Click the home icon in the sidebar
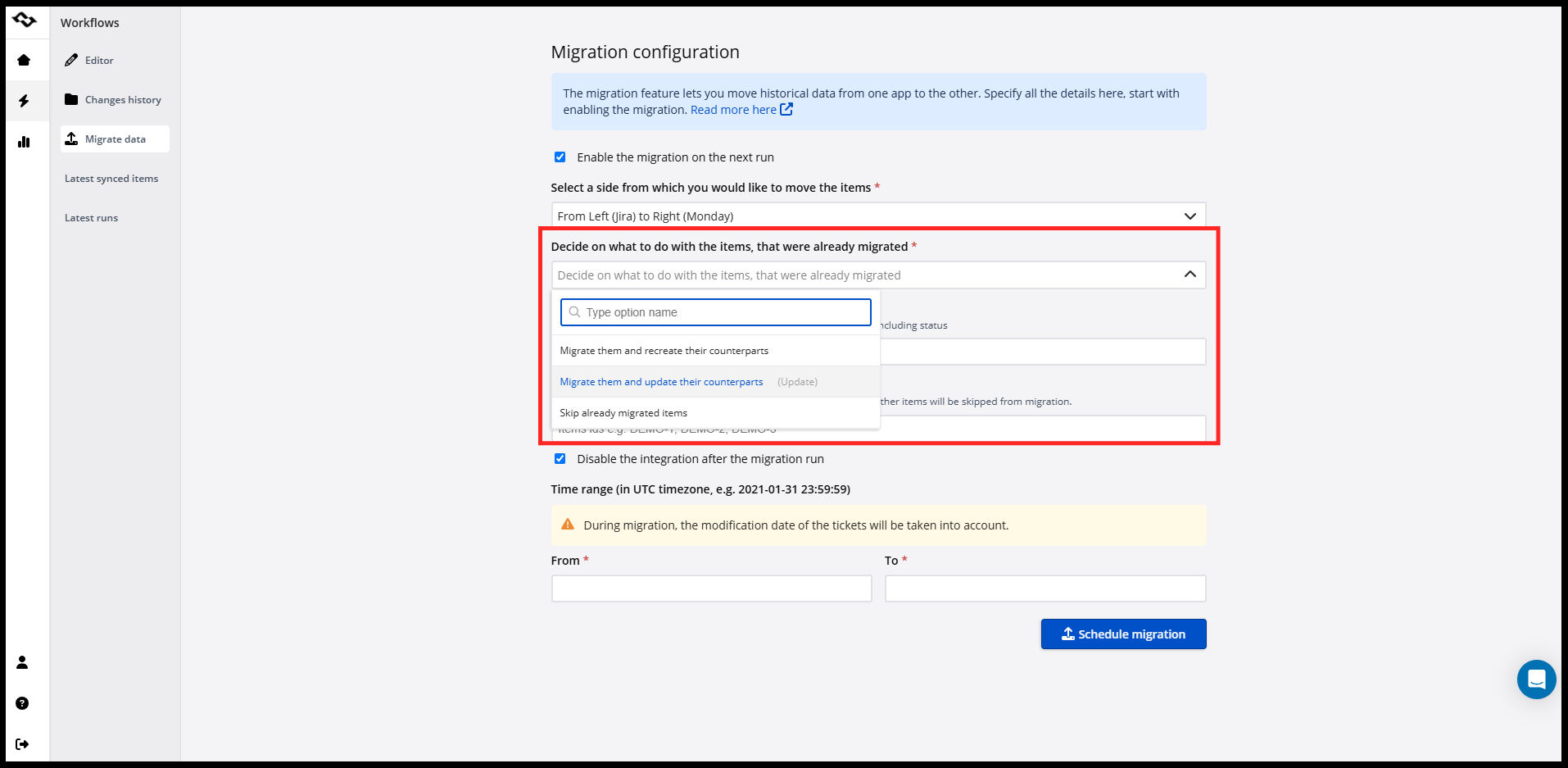1568x768 pixels. point(24,60)
